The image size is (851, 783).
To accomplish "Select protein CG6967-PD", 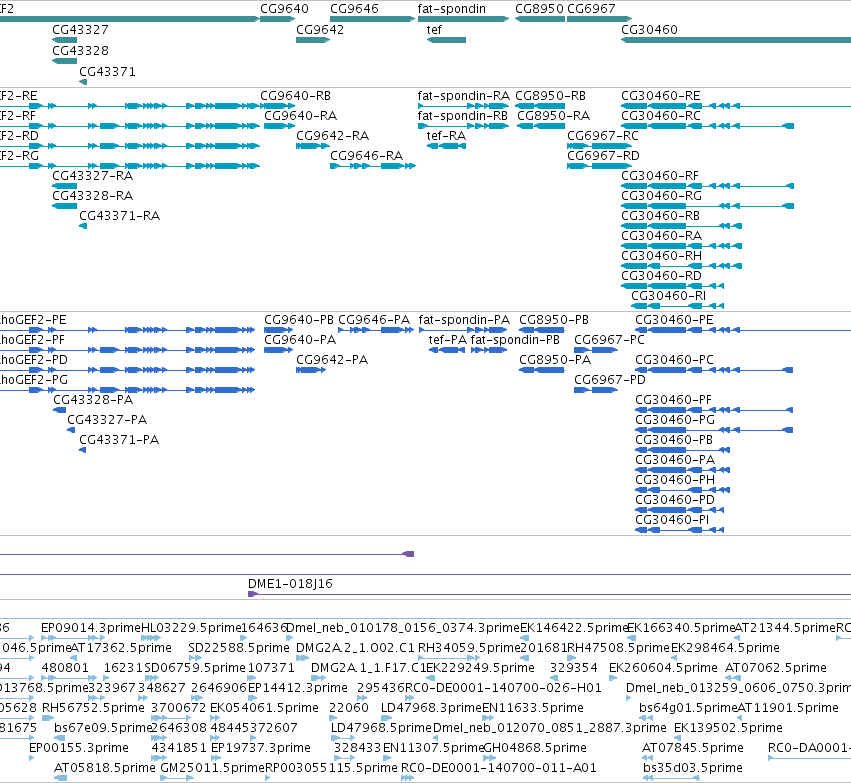I will point(610,380).
